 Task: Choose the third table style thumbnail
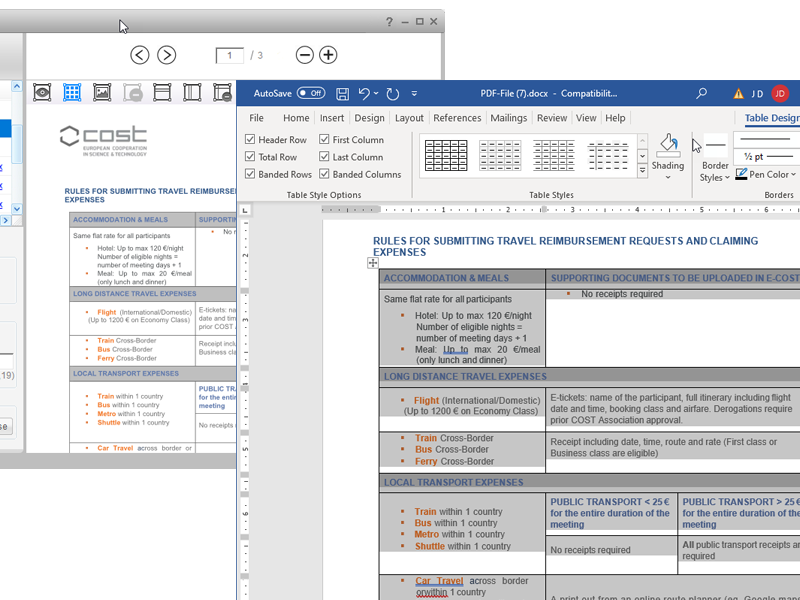pyautogui.click(x=554, y=156)
